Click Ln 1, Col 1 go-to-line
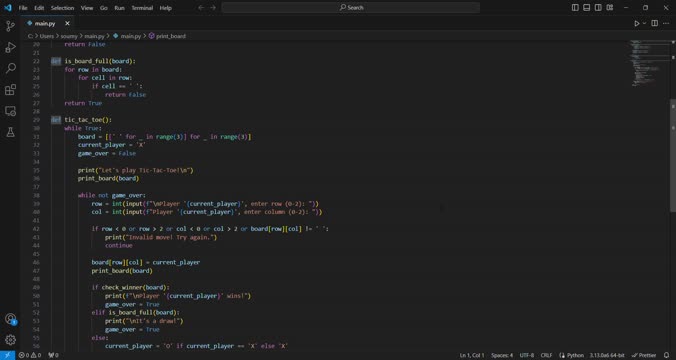Screen dimensions: 676x360 click(472, 355)
